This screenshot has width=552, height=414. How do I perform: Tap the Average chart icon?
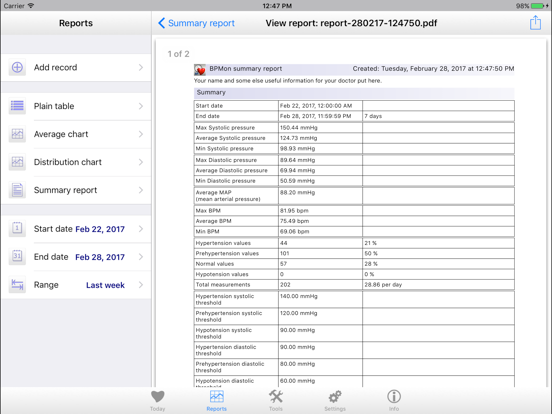(17, 134)
